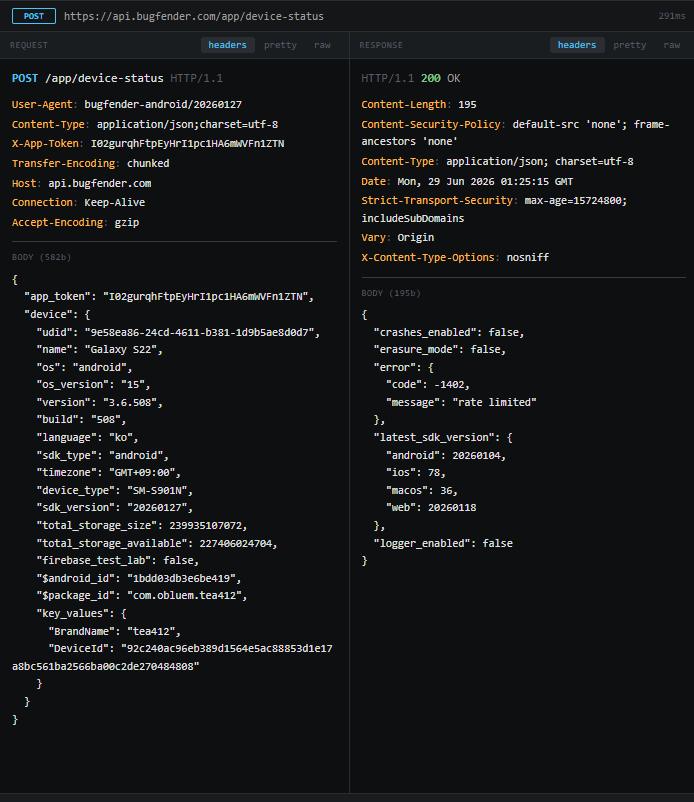The height and width of the screenshot is (802, 694).
Task: Switch response view to pretty
Action: 630,45
